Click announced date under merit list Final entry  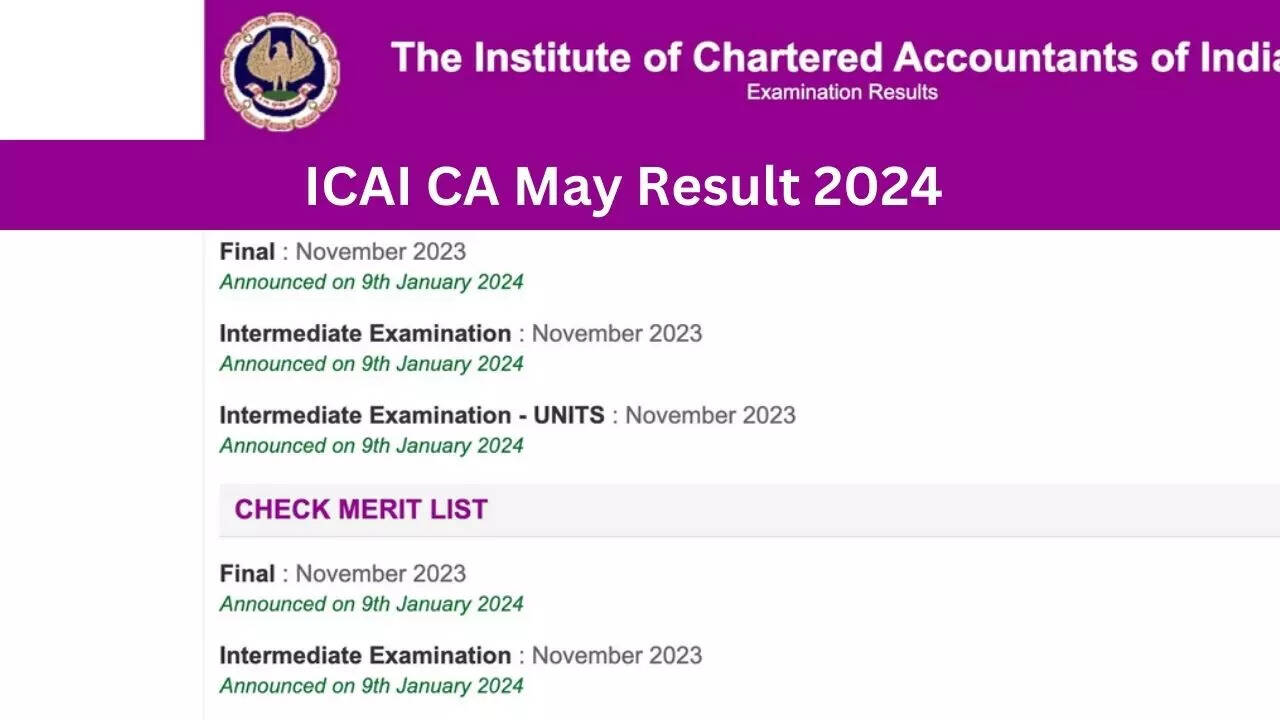(371, 604)
